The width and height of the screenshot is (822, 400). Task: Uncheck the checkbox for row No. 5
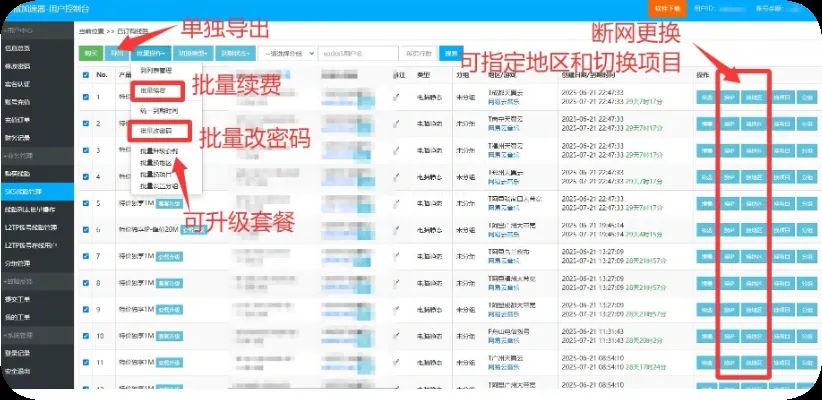pos(86,203)
